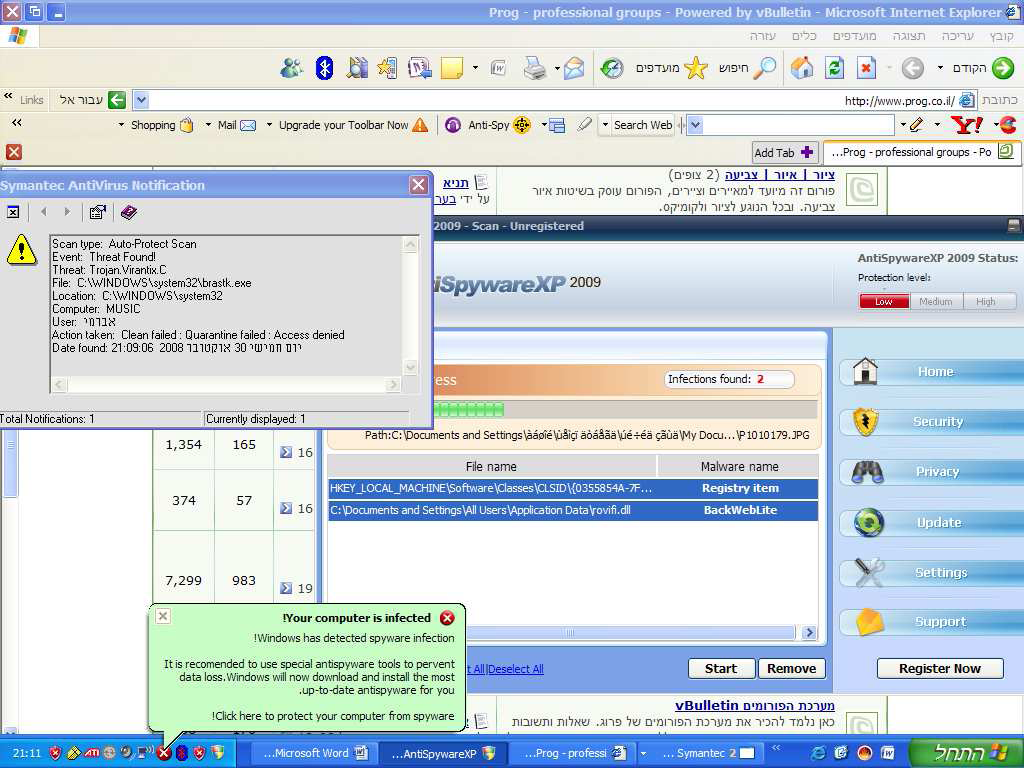Screen dimensions: 1024x768
Task: Click Deselect All link
Action: pos(515,669)
